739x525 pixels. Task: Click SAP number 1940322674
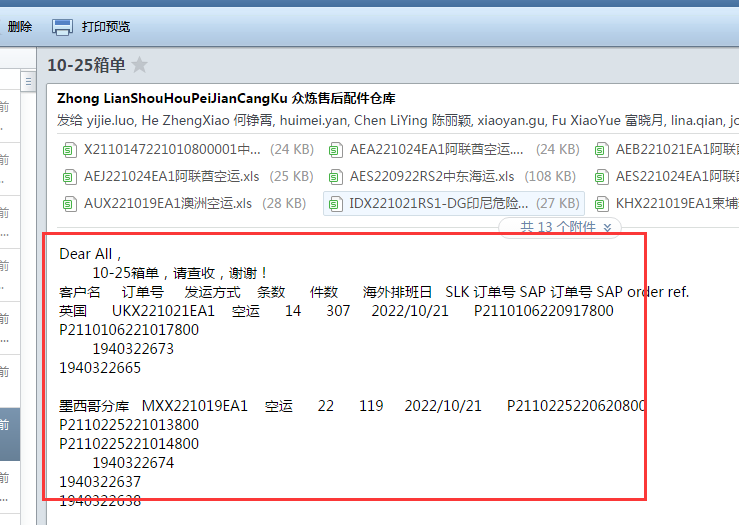tap(133, 463)
